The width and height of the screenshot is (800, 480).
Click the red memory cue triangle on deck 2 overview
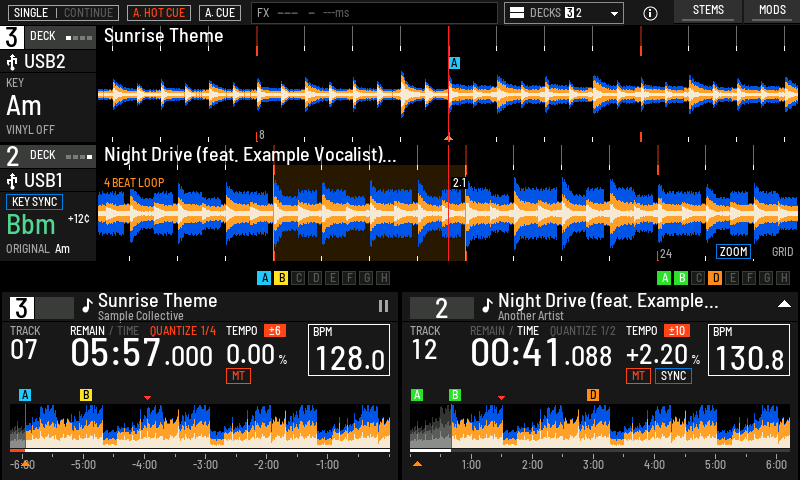click(502, 397)
